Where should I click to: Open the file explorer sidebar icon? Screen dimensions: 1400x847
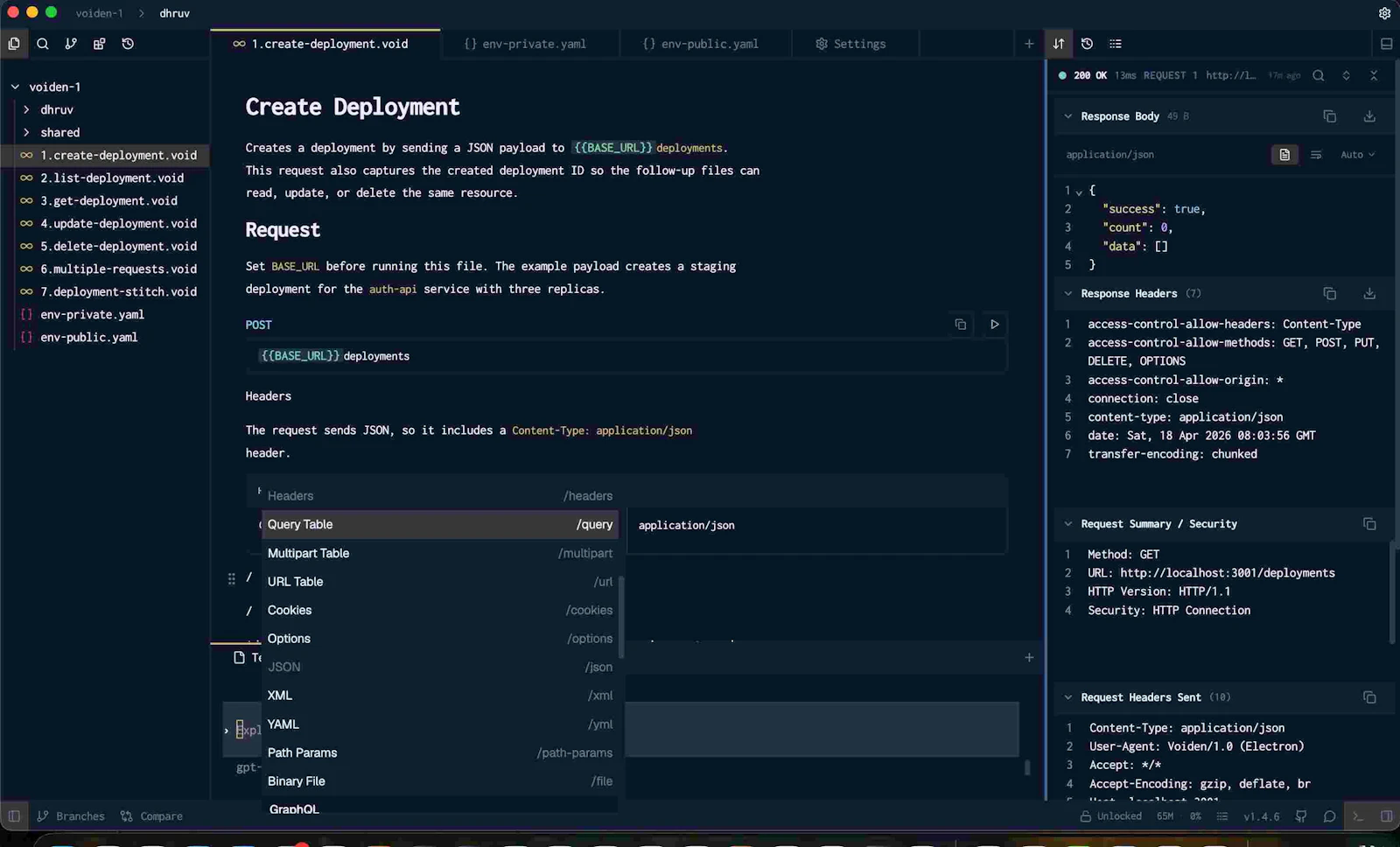tap(14, 44)
